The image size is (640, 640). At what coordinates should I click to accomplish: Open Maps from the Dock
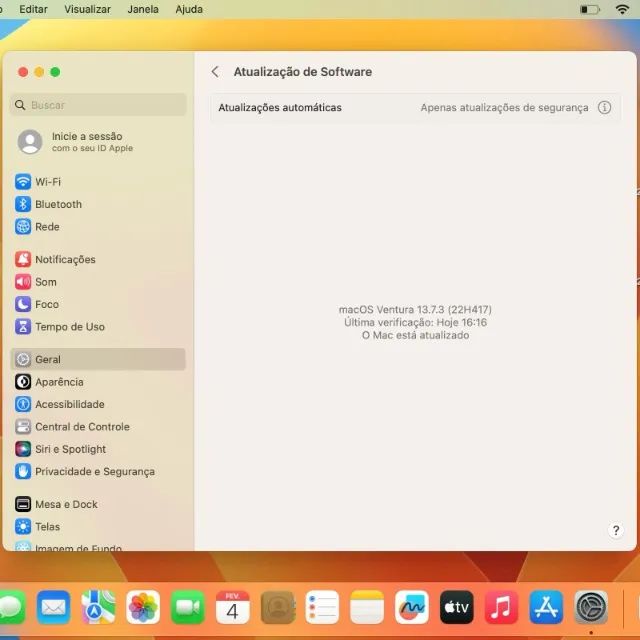click(98, 607)
